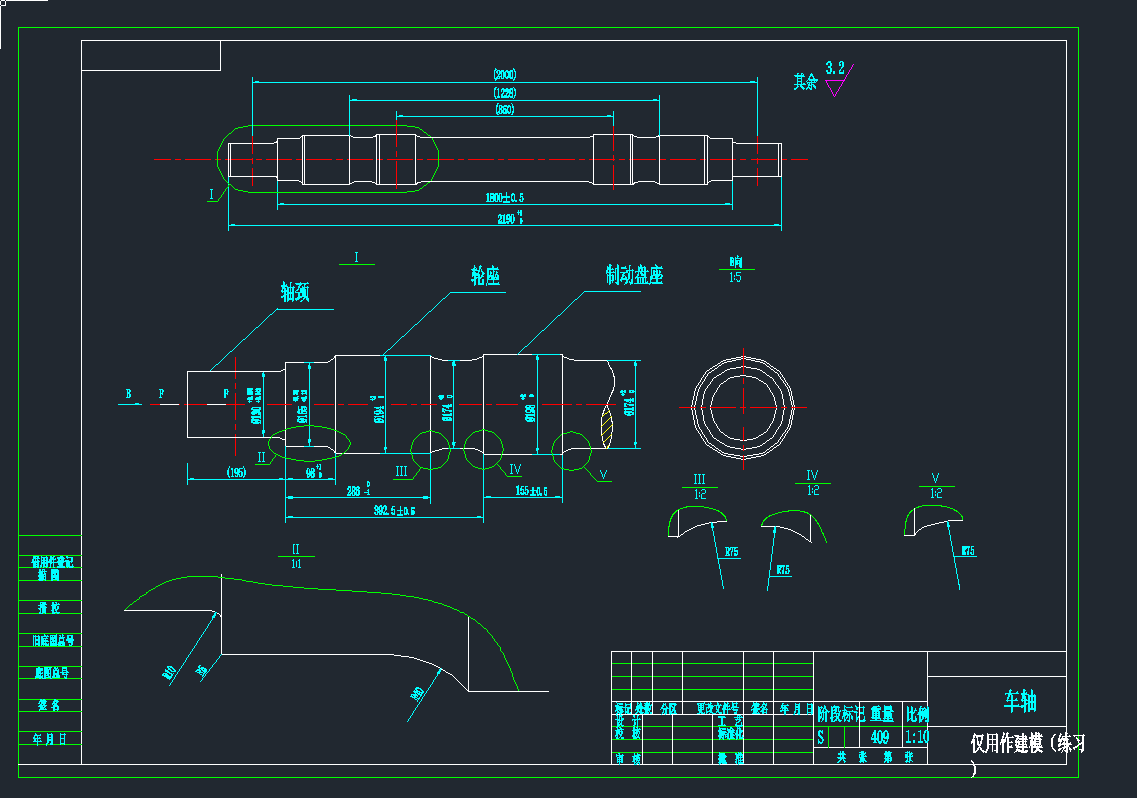Select the 轴颈 leader label

[295, 292]
